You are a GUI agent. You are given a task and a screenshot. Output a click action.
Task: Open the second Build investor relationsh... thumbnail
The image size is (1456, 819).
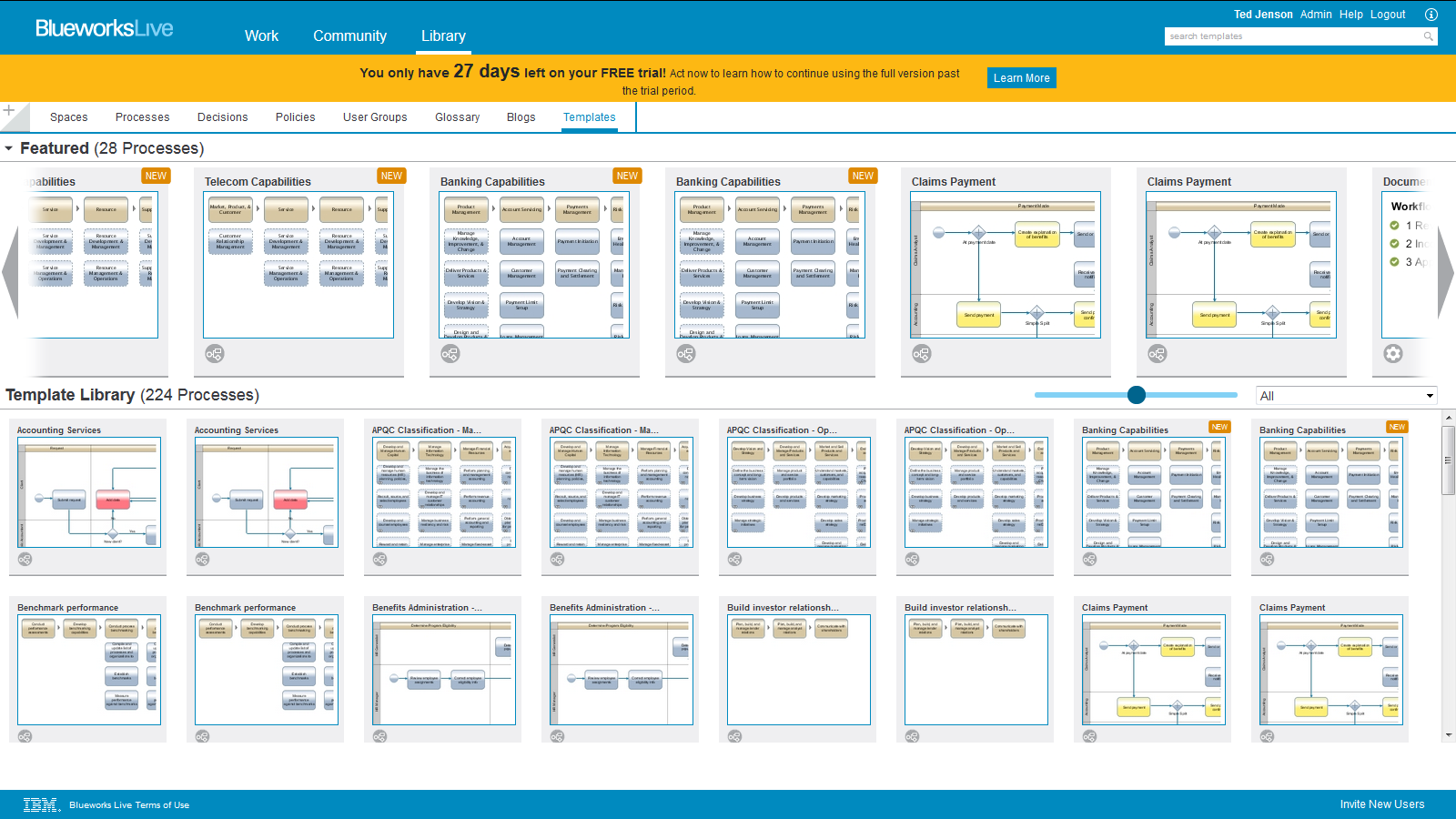[x=976, y=670]
